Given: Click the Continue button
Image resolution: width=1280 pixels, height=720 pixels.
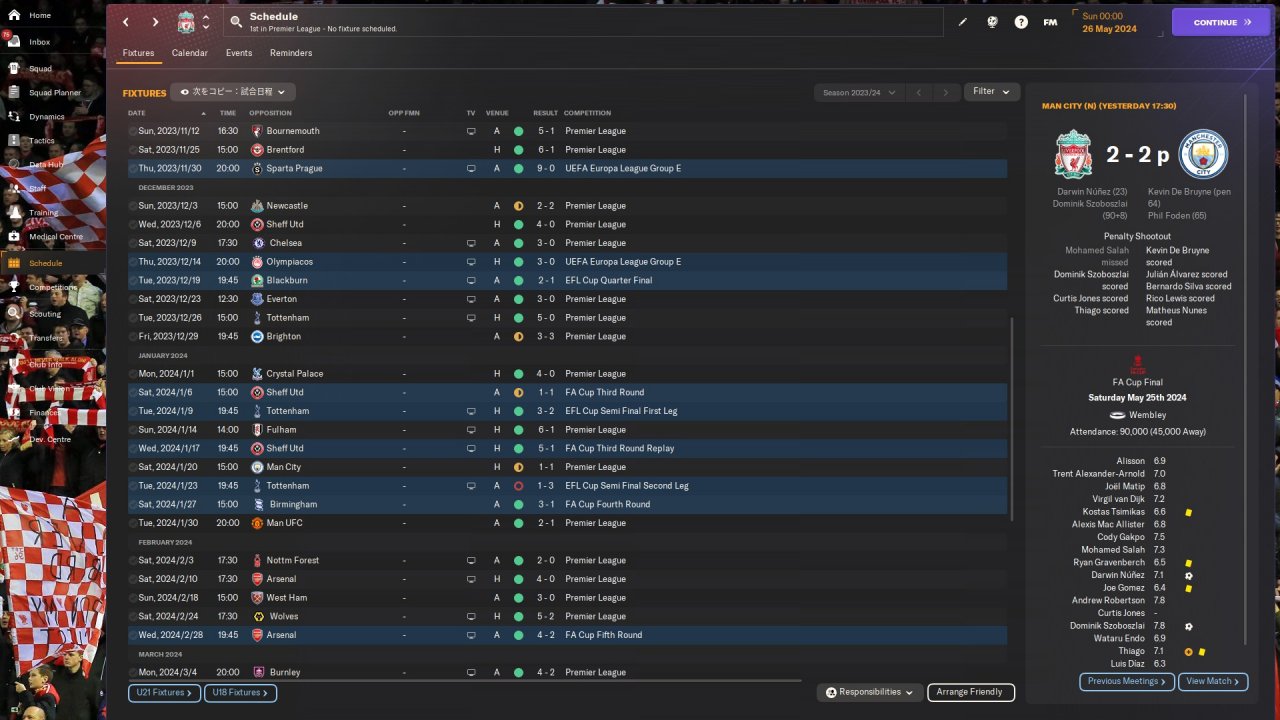Looking at the screenshot, I should pyautogui.click(x=1221, y=22).
